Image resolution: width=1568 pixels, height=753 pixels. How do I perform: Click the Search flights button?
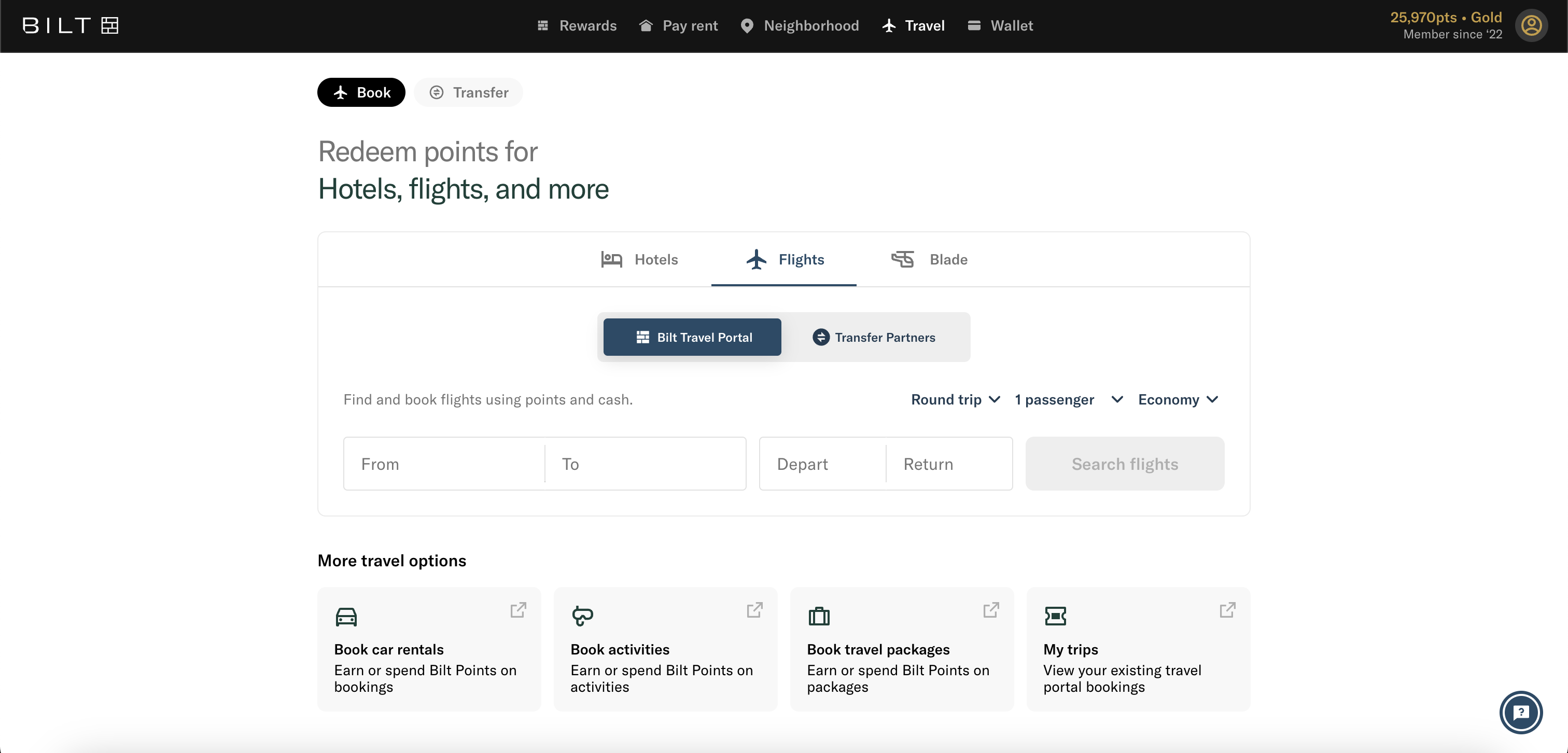(1125, 464)
